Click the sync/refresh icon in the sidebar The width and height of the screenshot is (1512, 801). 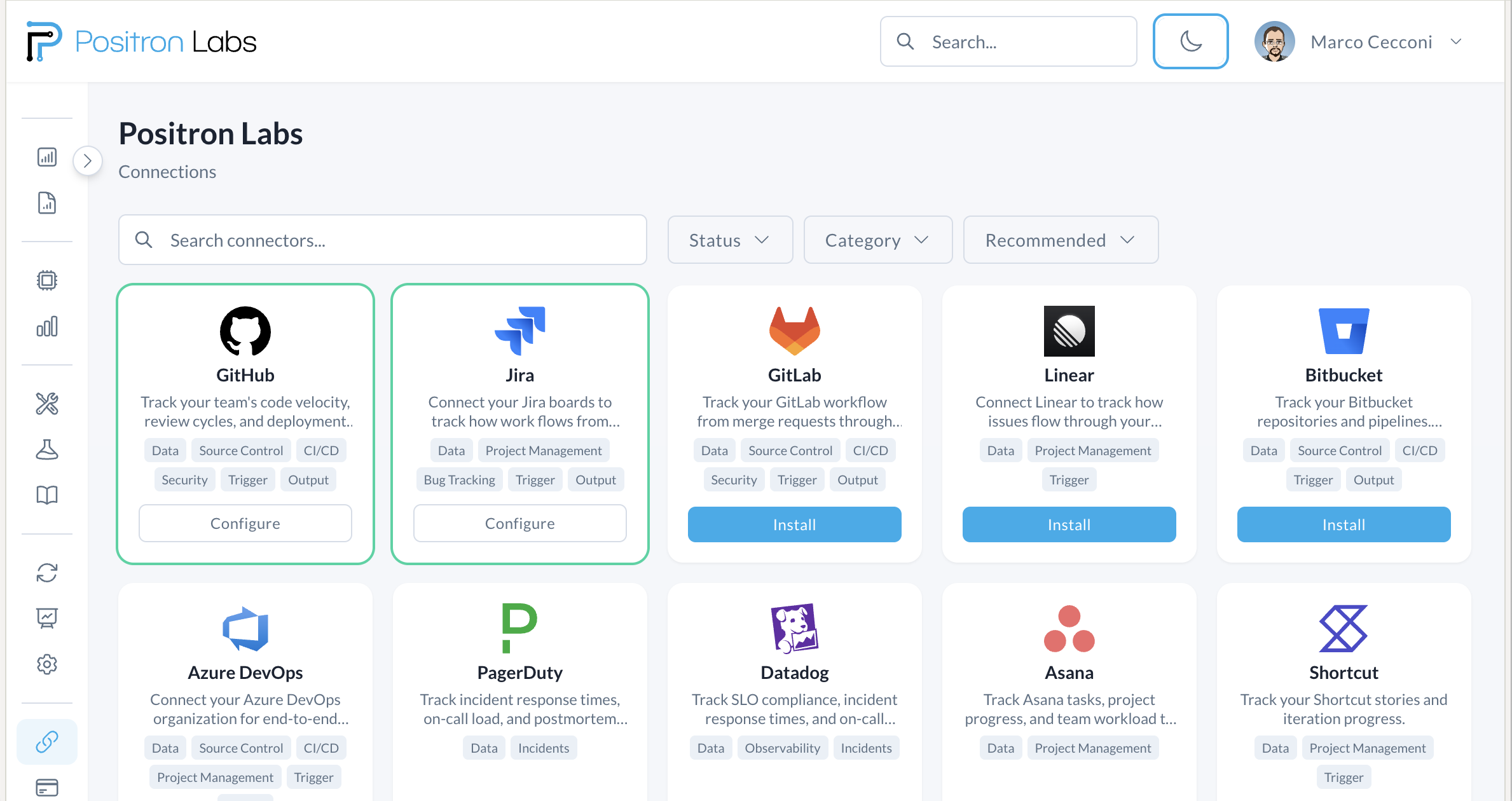[x=47, y=572]
